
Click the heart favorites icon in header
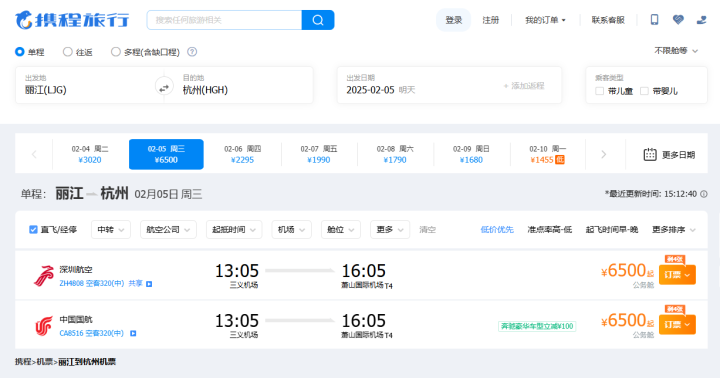click(678, 20)
